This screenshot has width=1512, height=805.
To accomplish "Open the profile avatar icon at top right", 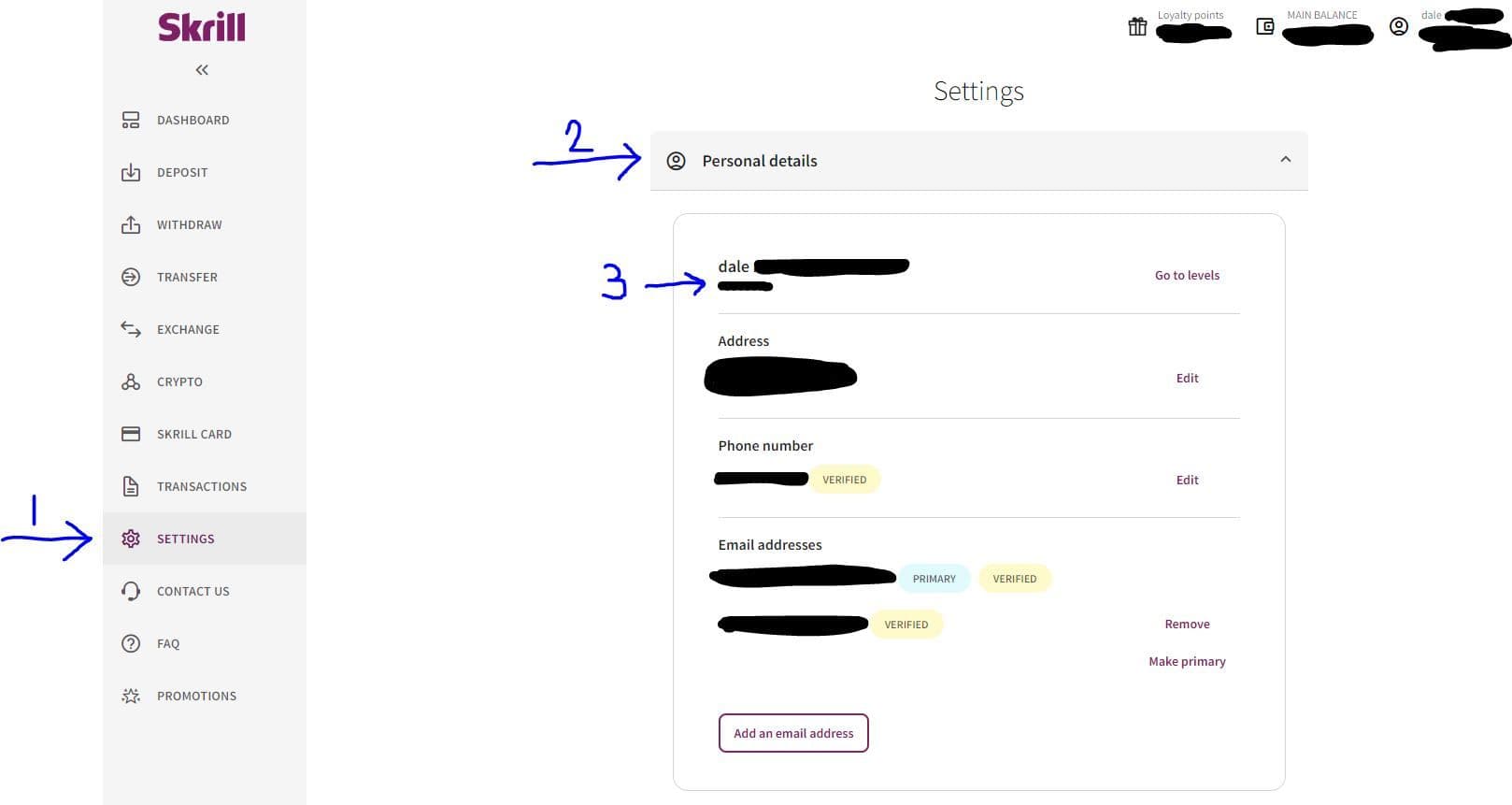I will [1399, 26].
